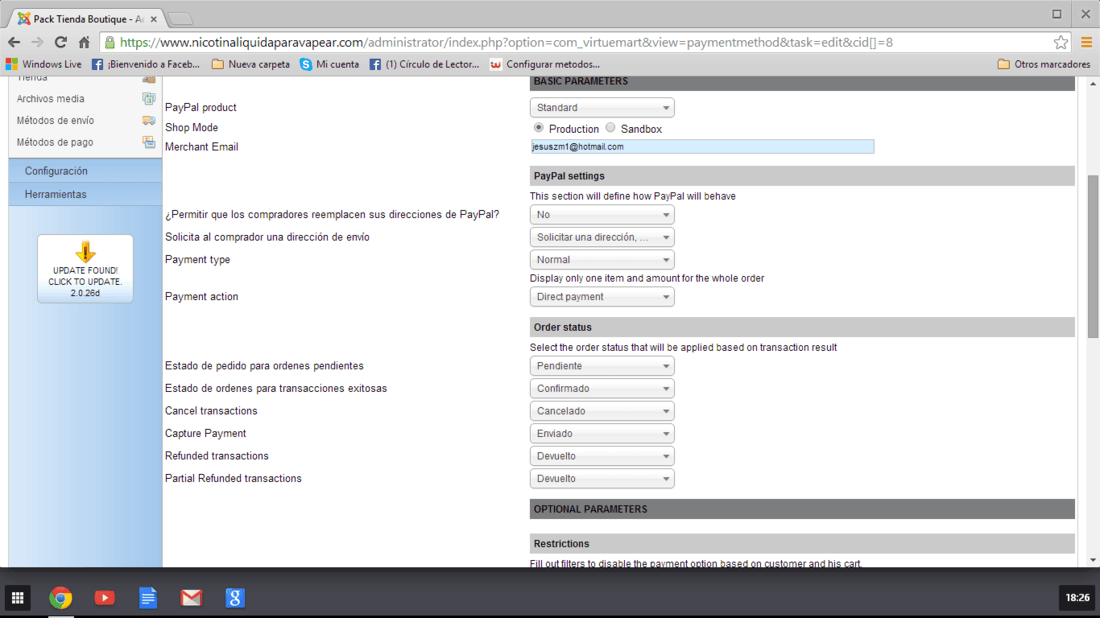Select Sandbox shop mode

tap(610, 128)
